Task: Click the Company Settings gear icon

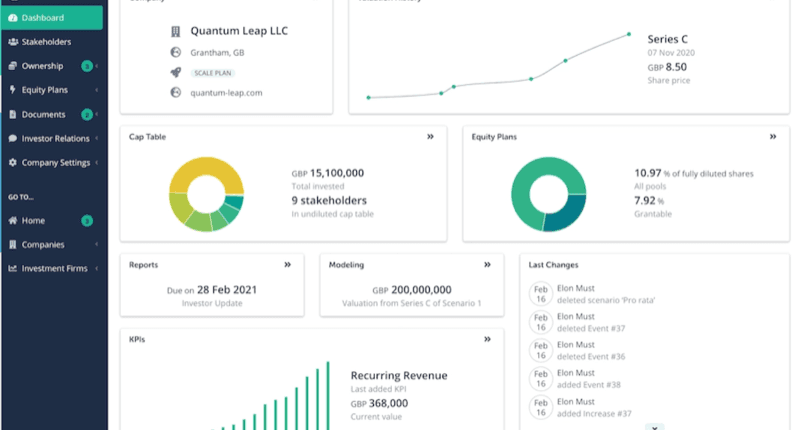Action: point(12,162)
